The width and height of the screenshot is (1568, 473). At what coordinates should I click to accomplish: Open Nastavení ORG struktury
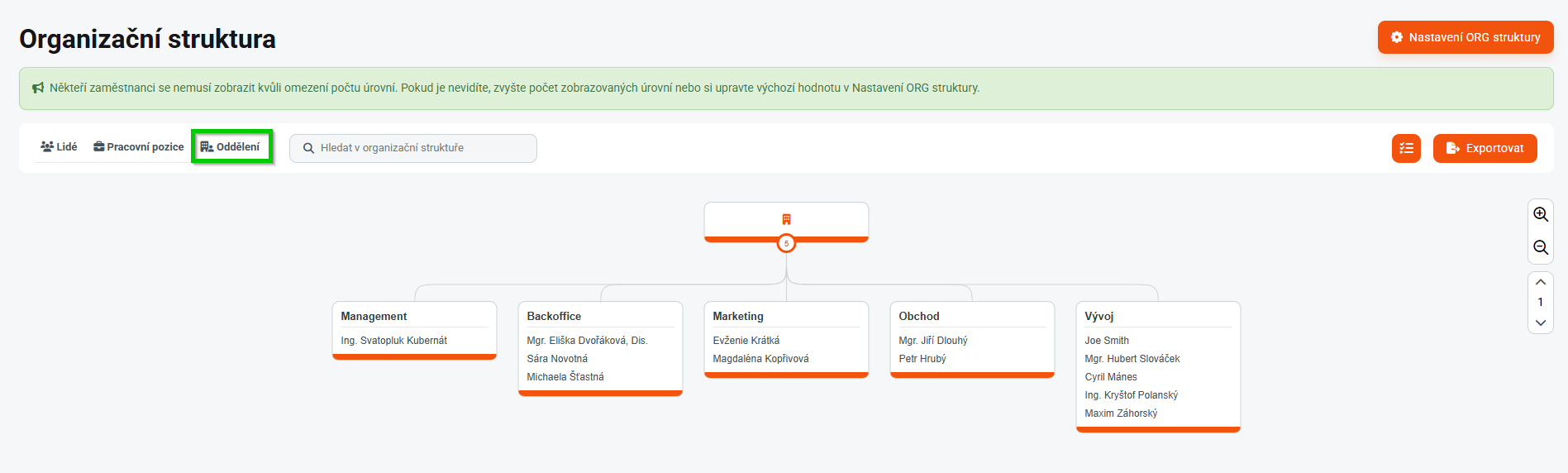click(x=1466, y=37)
